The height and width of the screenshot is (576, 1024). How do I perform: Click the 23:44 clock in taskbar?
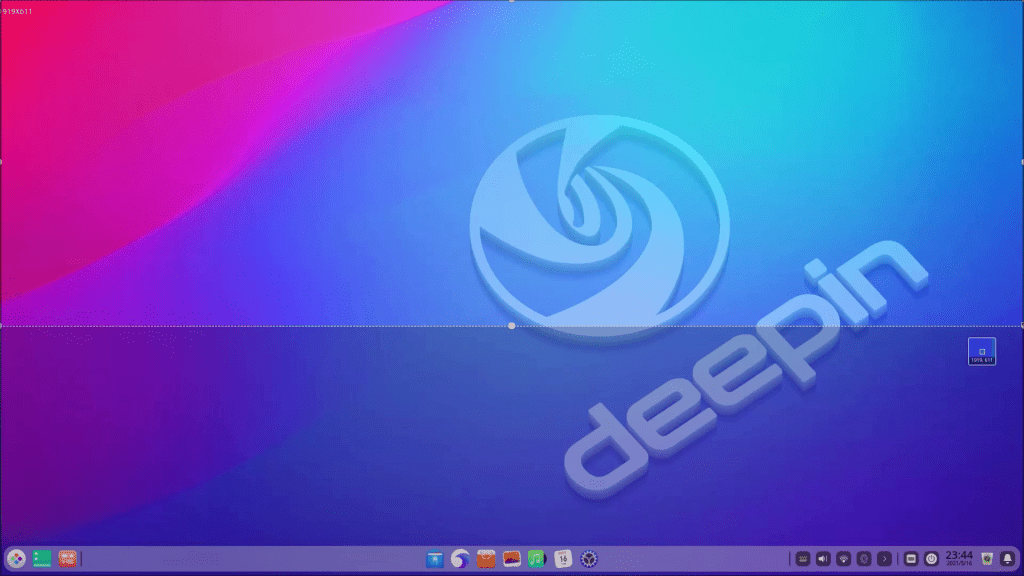coord(959,558)
